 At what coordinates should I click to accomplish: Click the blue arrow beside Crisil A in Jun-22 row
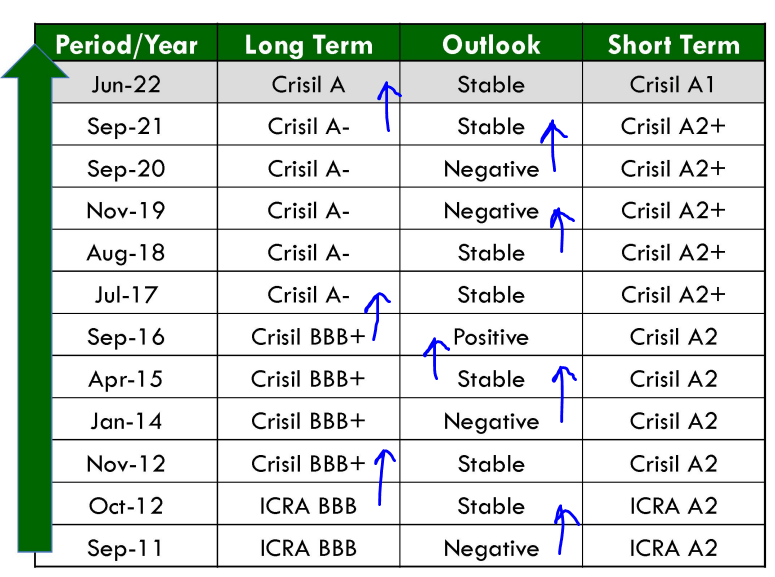tap(387, 106)
